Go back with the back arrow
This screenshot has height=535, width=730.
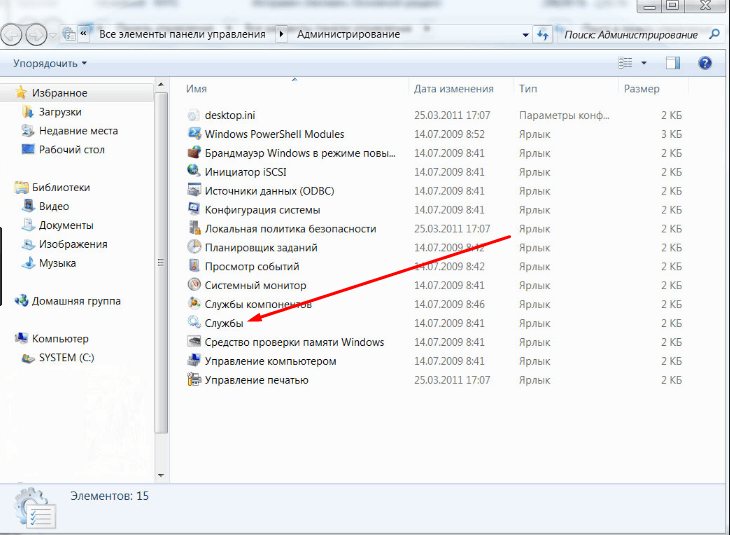coord(11,35)
